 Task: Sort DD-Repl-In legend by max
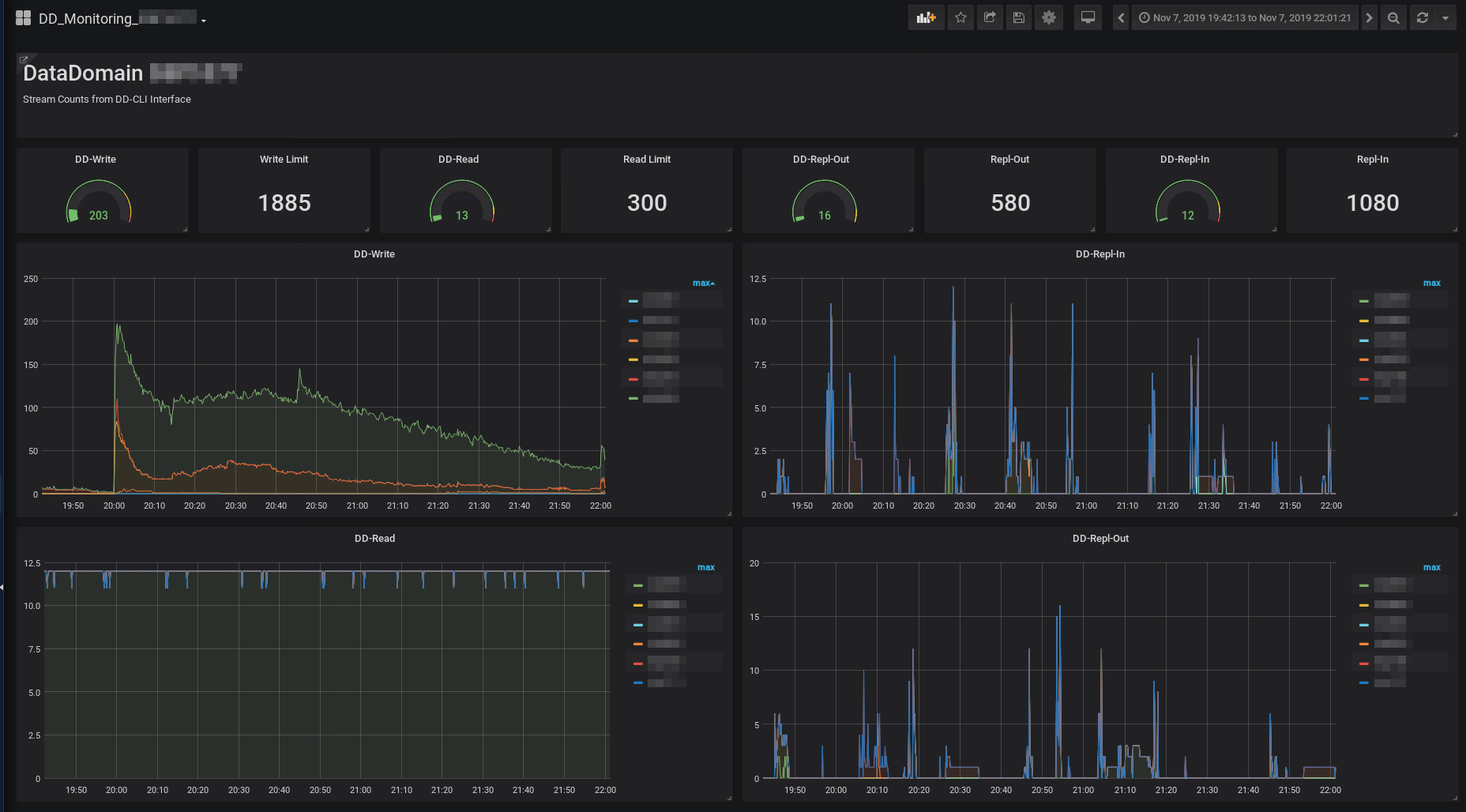point(1432,283)
